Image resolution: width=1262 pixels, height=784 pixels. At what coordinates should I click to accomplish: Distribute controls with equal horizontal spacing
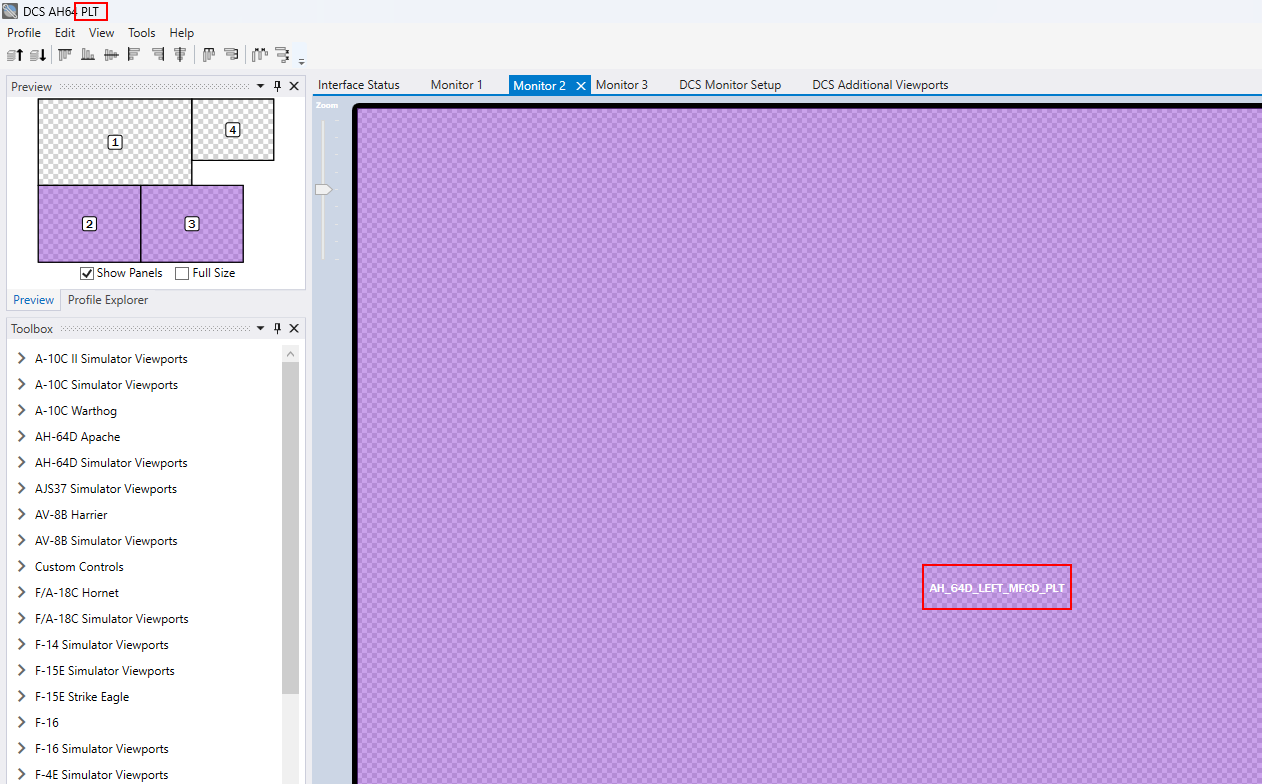point(260,54)
